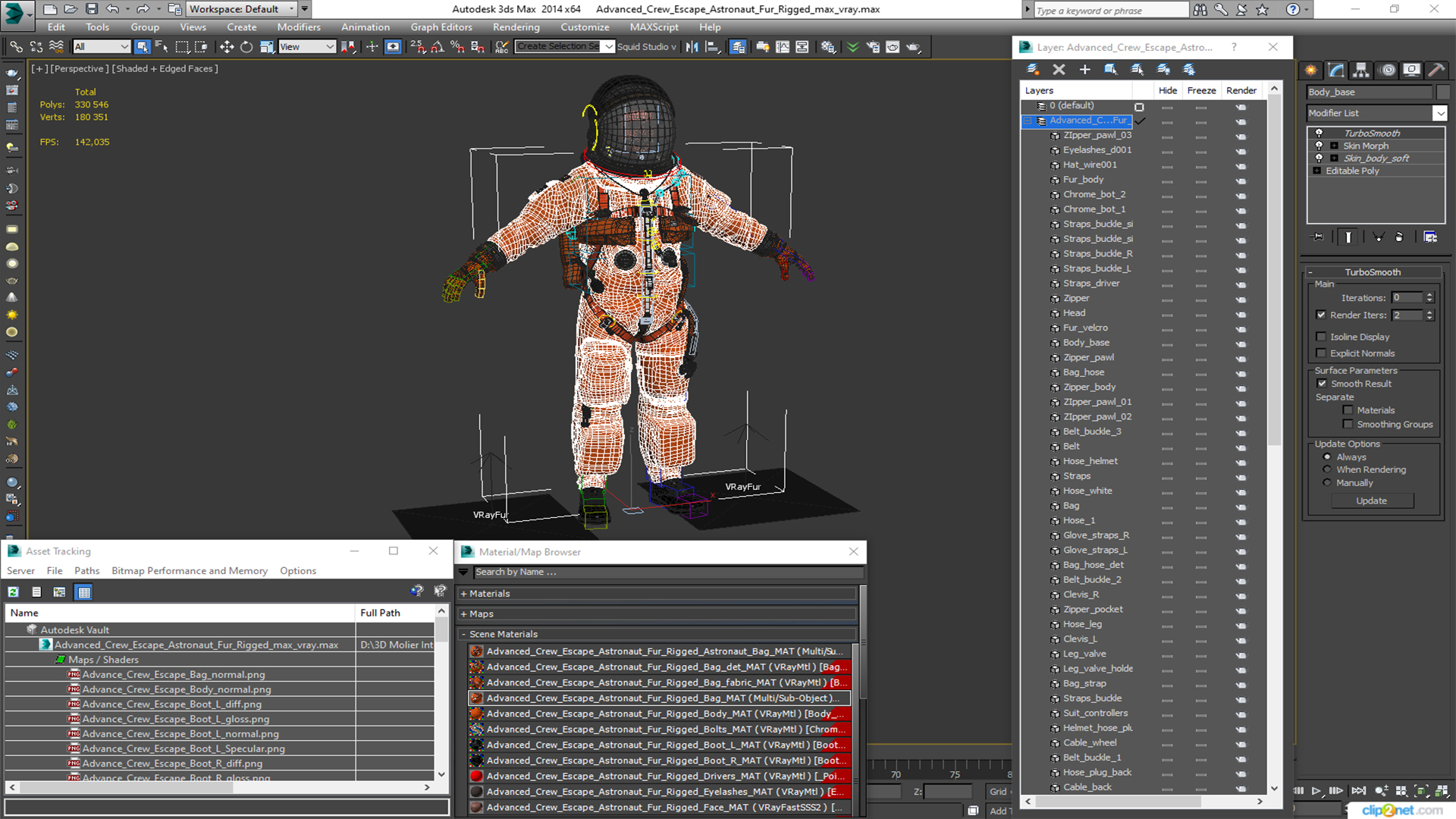Screen dimensions: 1456x819
Task: Click Add Selected Objects plus icon
Action: tap(1084, 69)
